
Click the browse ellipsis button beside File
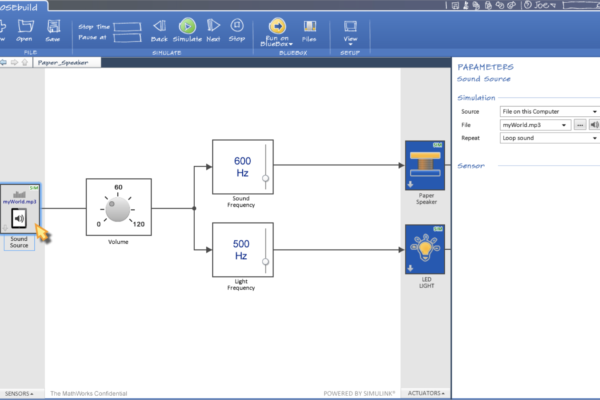tap(579, 125)
